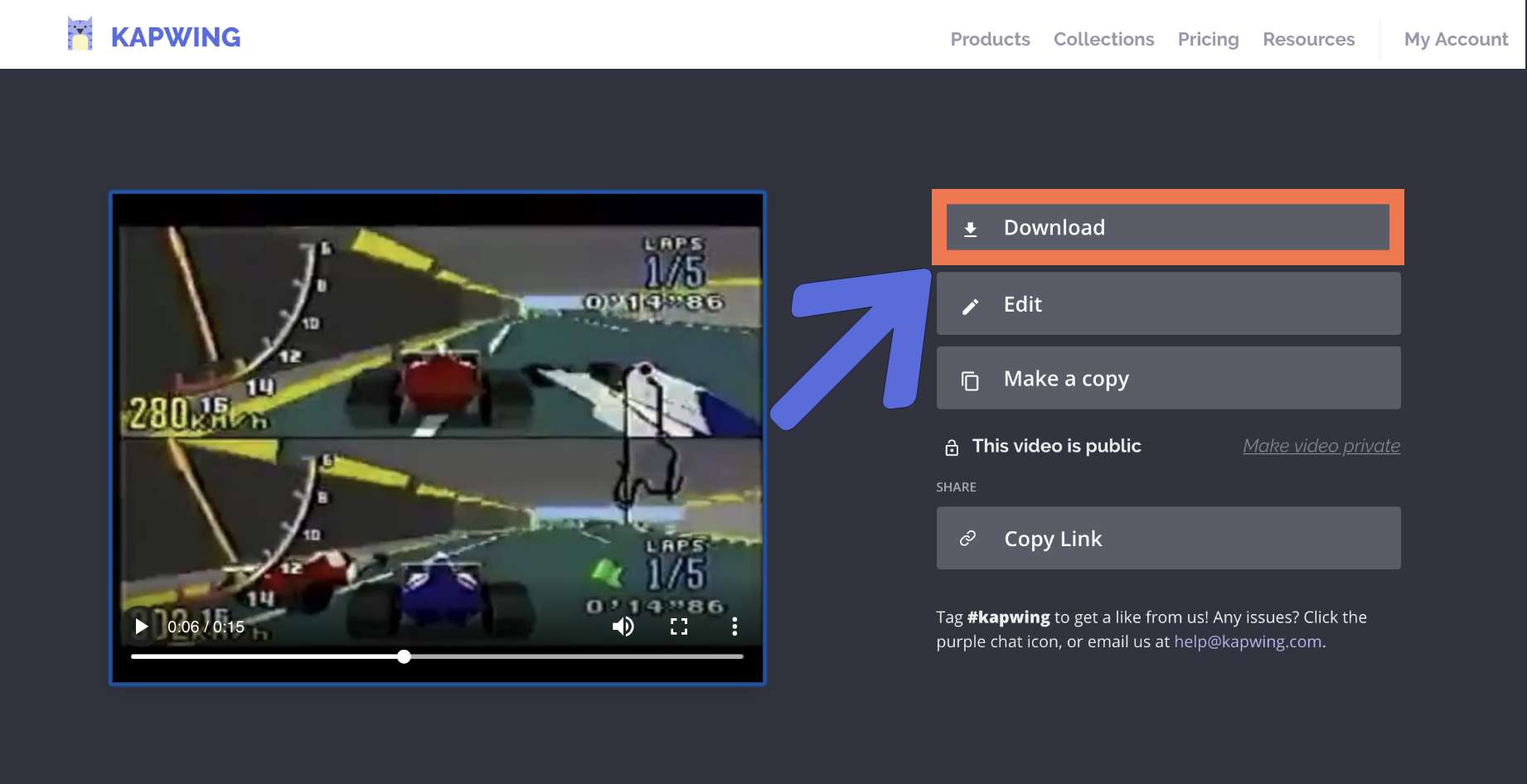Viewport: 1527px width, 784px height.
Task: Open the Products menu
Action: [990, 39]
